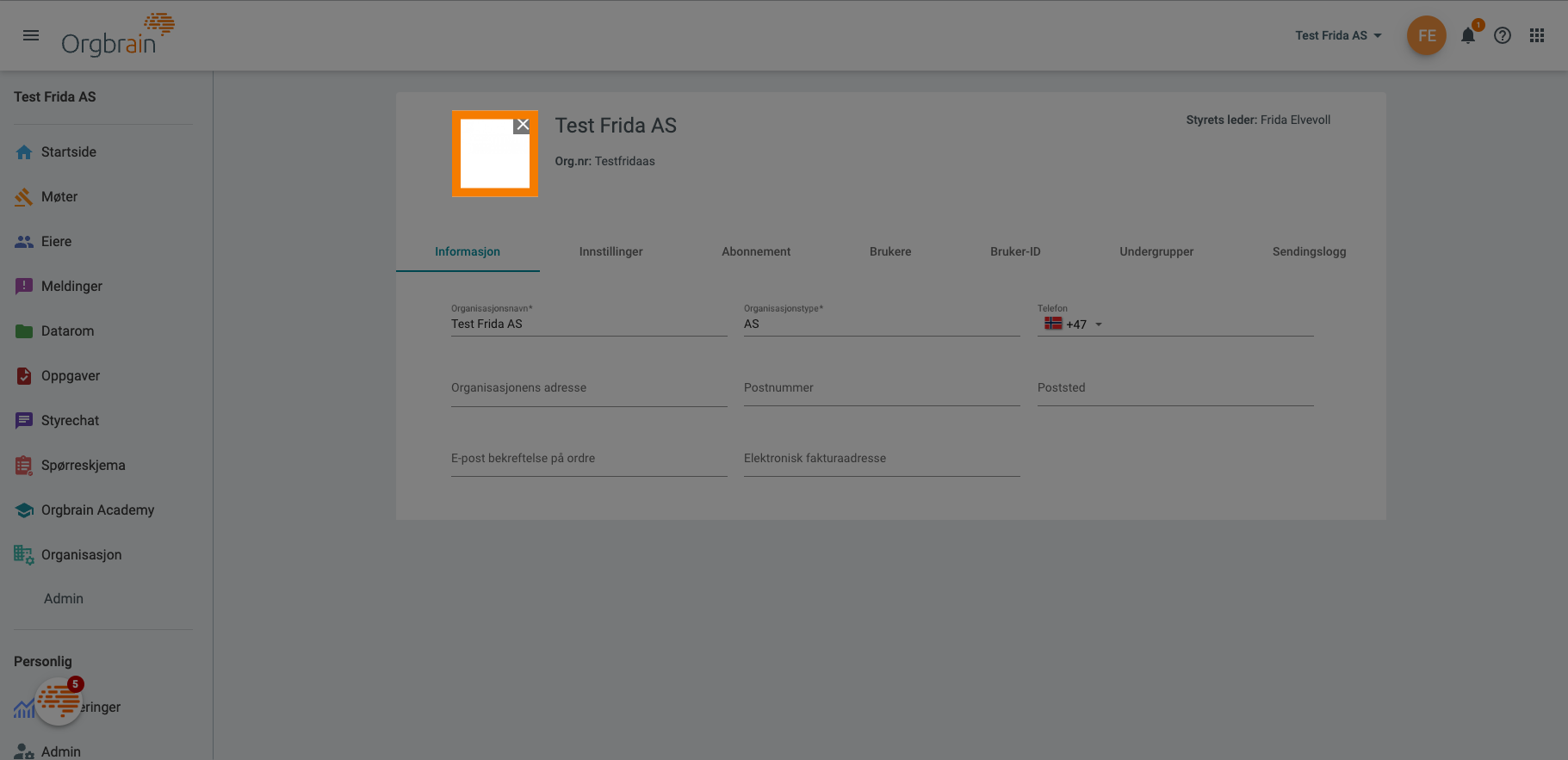Click the Møter gavel icon
Image resolution: width=1568 pixels, height=760 pixels.
click(24, 197)
